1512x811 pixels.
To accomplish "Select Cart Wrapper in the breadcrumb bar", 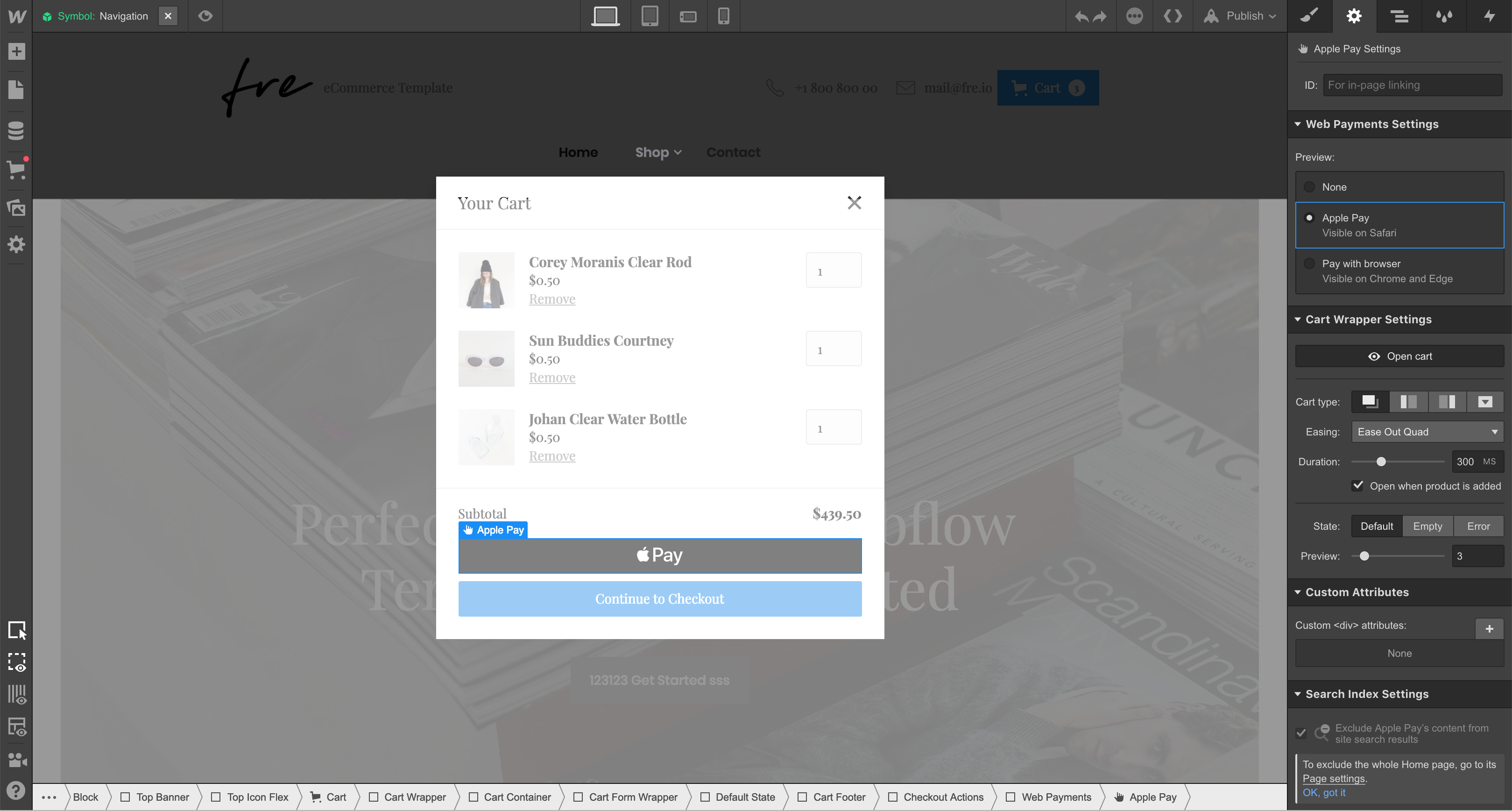I will 407,797.
